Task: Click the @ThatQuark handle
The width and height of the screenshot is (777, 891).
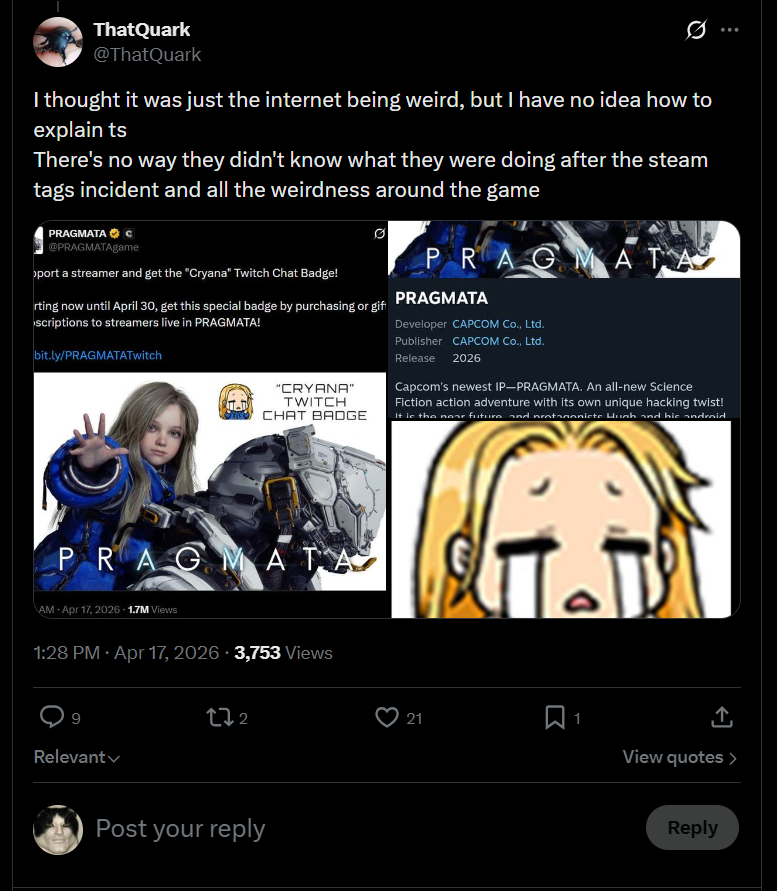Action: point(147,54)
